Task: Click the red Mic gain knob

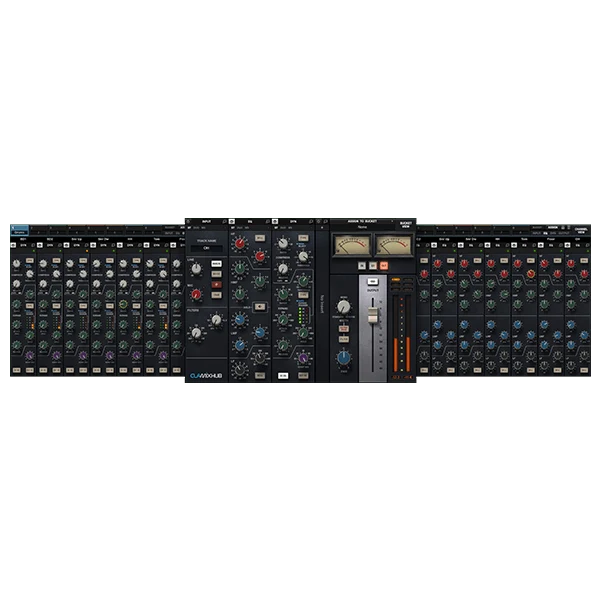Action: pyautogui.click(x=196, y=294)
